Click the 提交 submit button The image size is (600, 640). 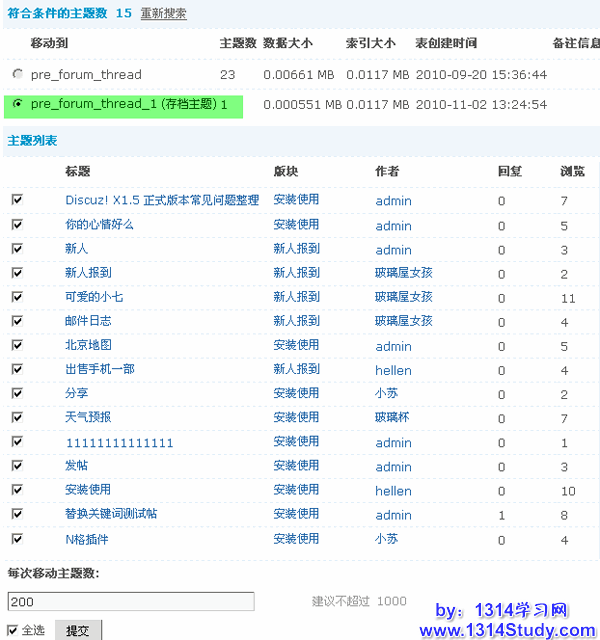pyautogui.click(x=77, y=631)
